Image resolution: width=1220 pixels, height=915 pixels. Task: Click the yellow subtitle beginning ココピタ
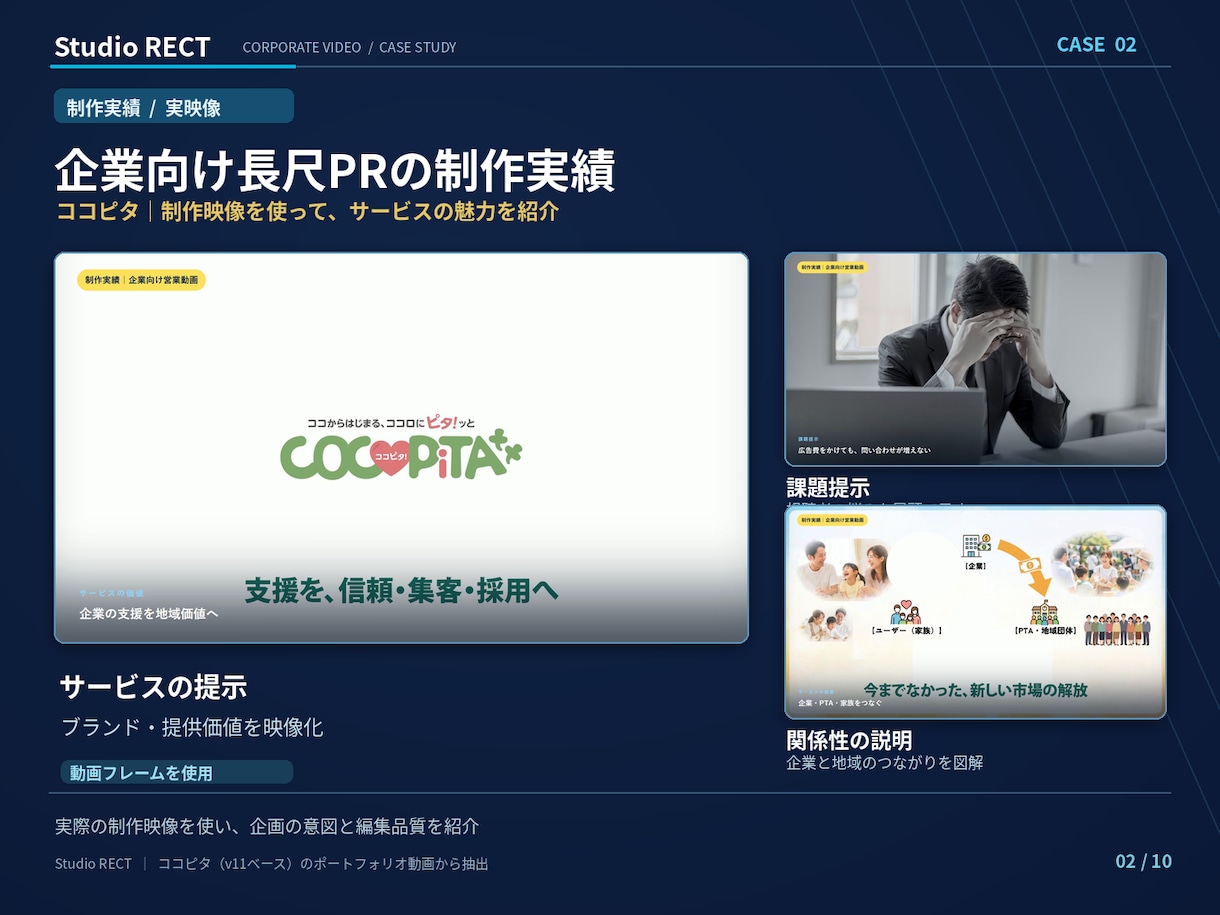point(307,212)
